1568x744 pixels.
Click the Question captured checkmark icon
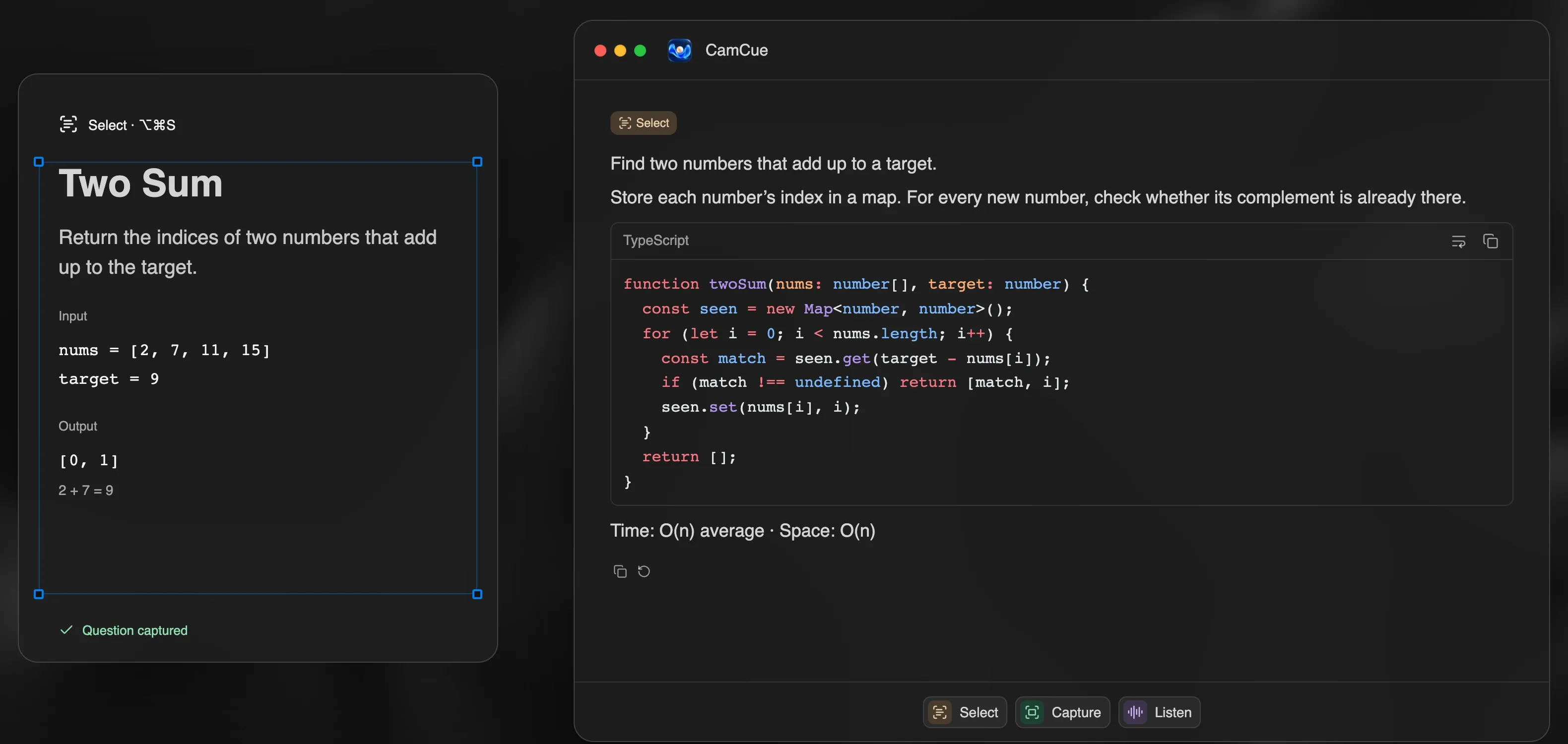(x=66, y=629)
